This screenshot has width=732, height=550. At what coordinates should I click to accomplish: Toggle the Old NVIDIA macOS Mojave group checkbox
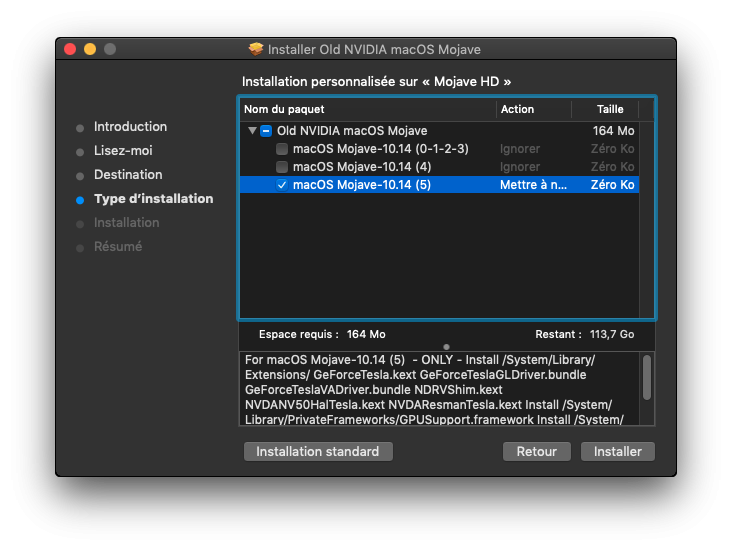[x=266, y=131]
